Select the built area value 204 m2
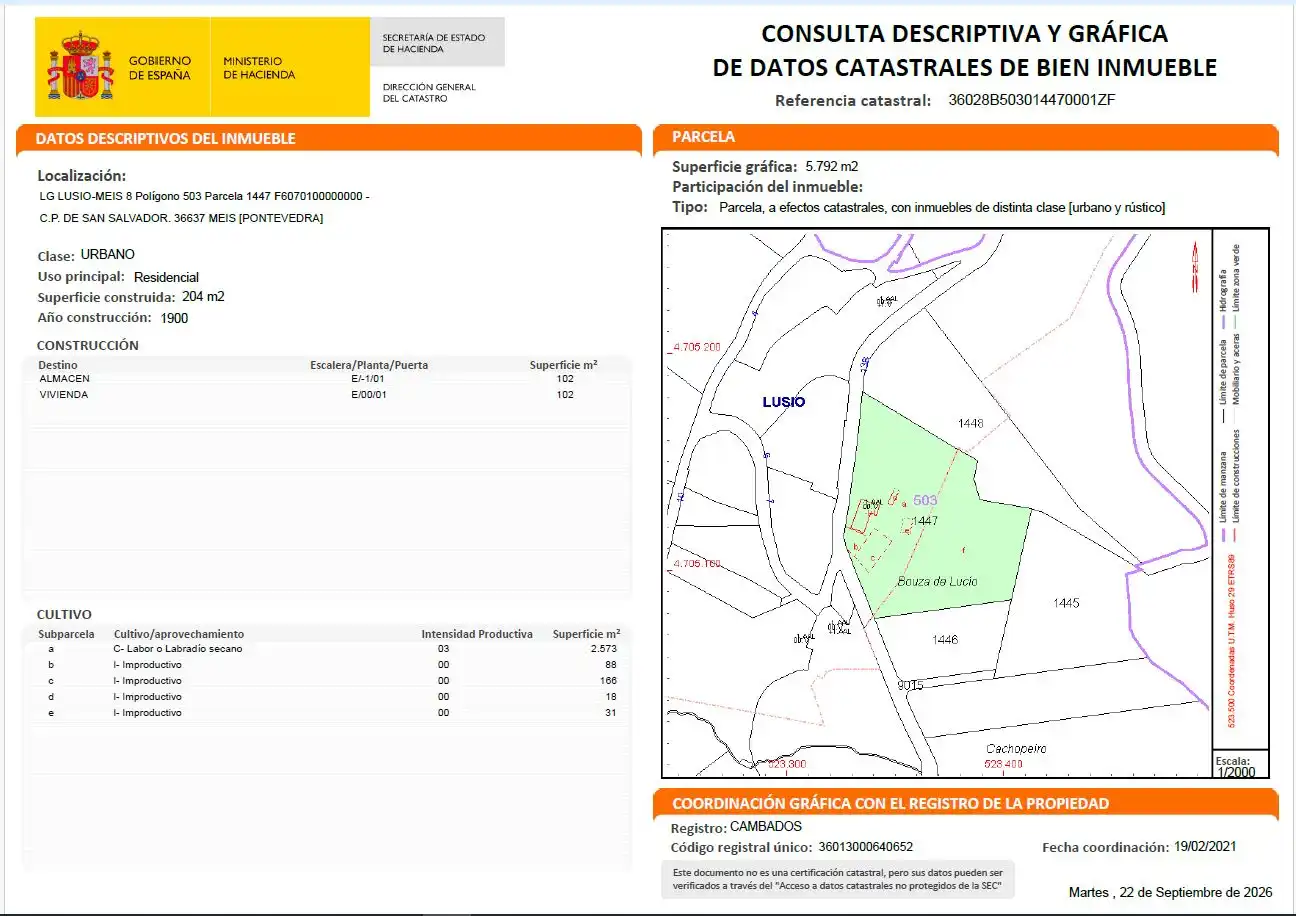1296x916 pixels. 204,297
